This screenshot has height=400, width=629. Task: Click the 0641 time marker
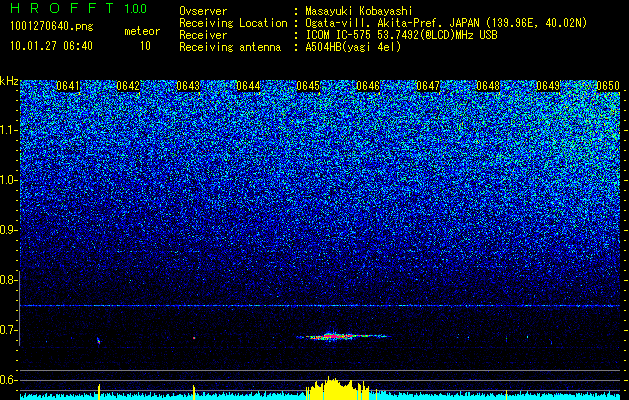click(x=68, y=86)
